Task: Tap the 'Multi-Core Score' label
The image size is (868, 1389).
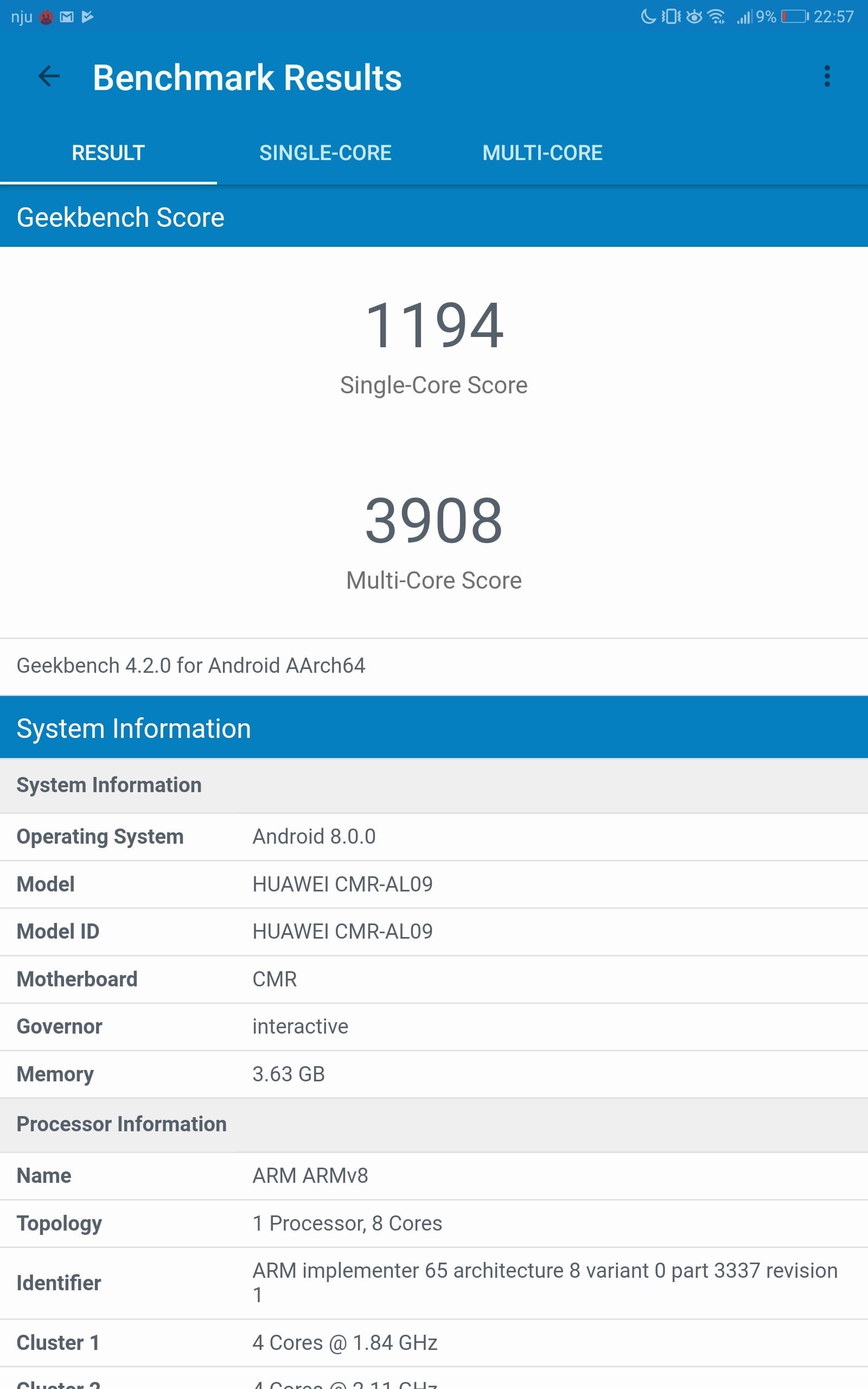Action: click(x=434, y=580)
